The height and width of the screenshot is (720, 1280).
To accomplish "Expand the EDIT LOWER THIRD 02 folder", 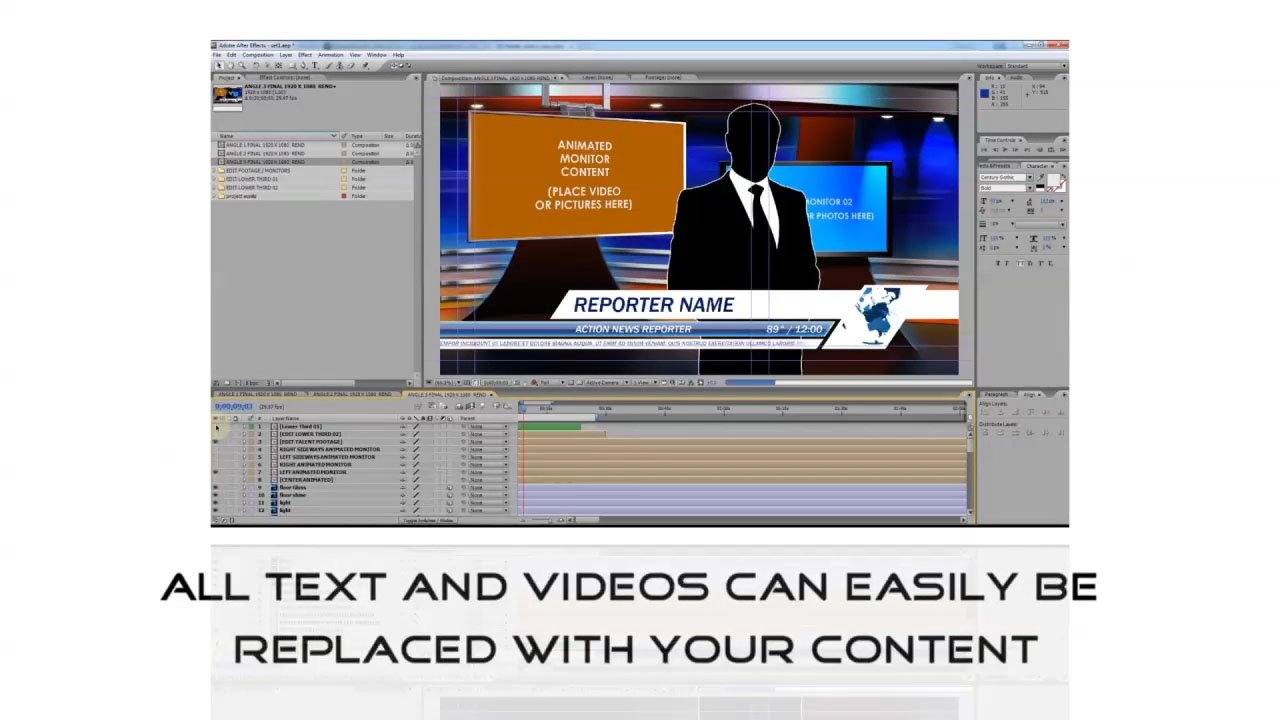I will click(x=214, y=187).
